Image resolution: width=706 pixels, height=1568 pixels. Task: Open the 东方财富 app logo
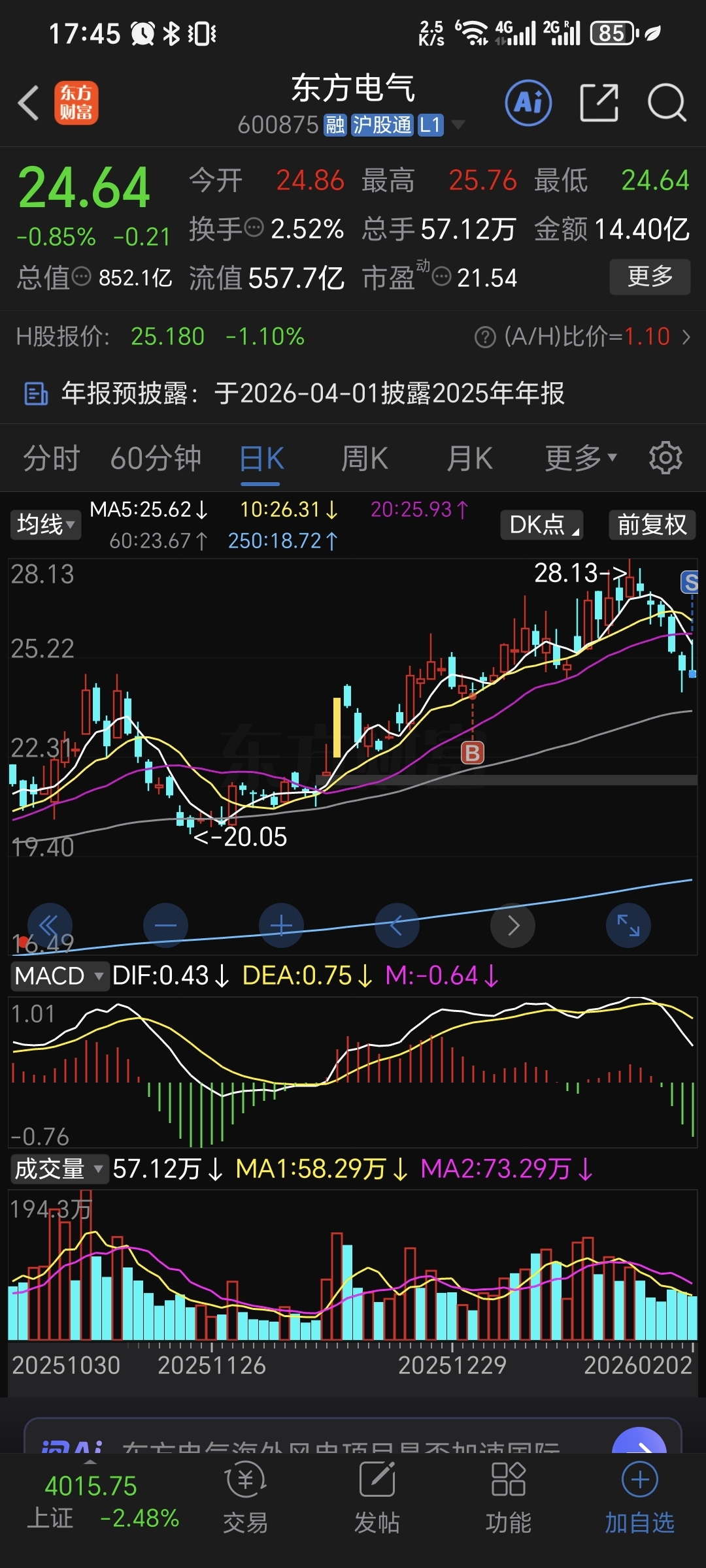[76, 103]
